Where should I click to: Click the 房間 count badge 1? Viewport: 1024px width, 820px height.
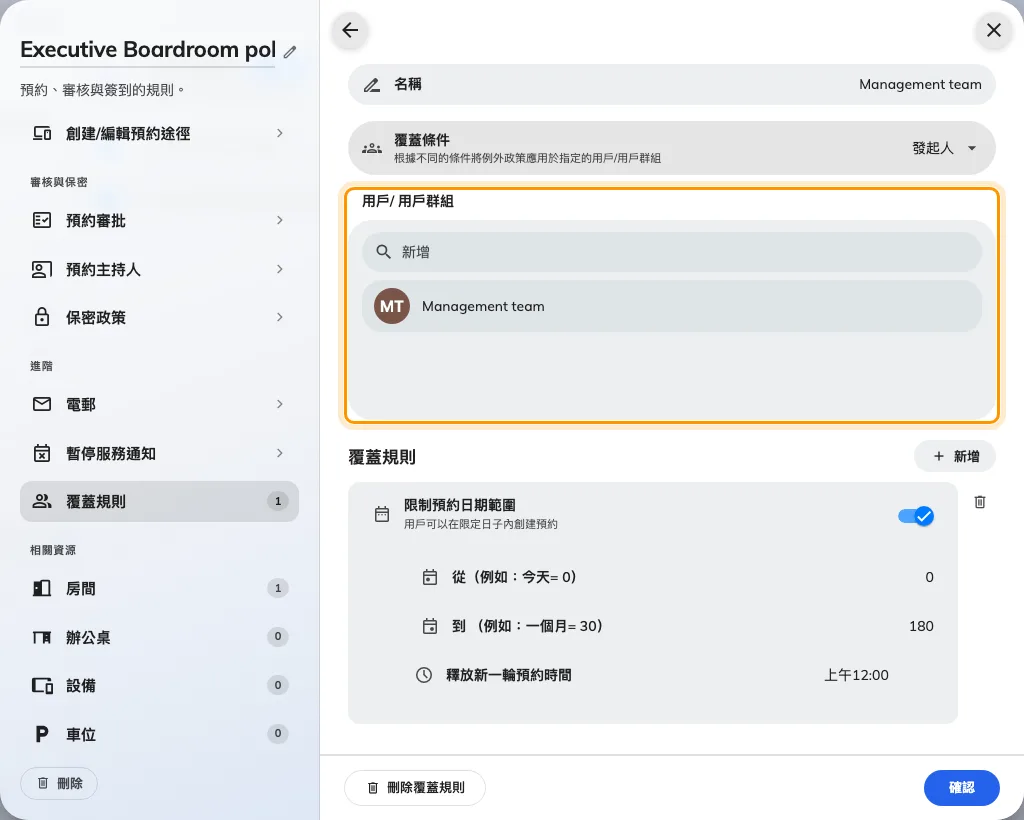278,588
